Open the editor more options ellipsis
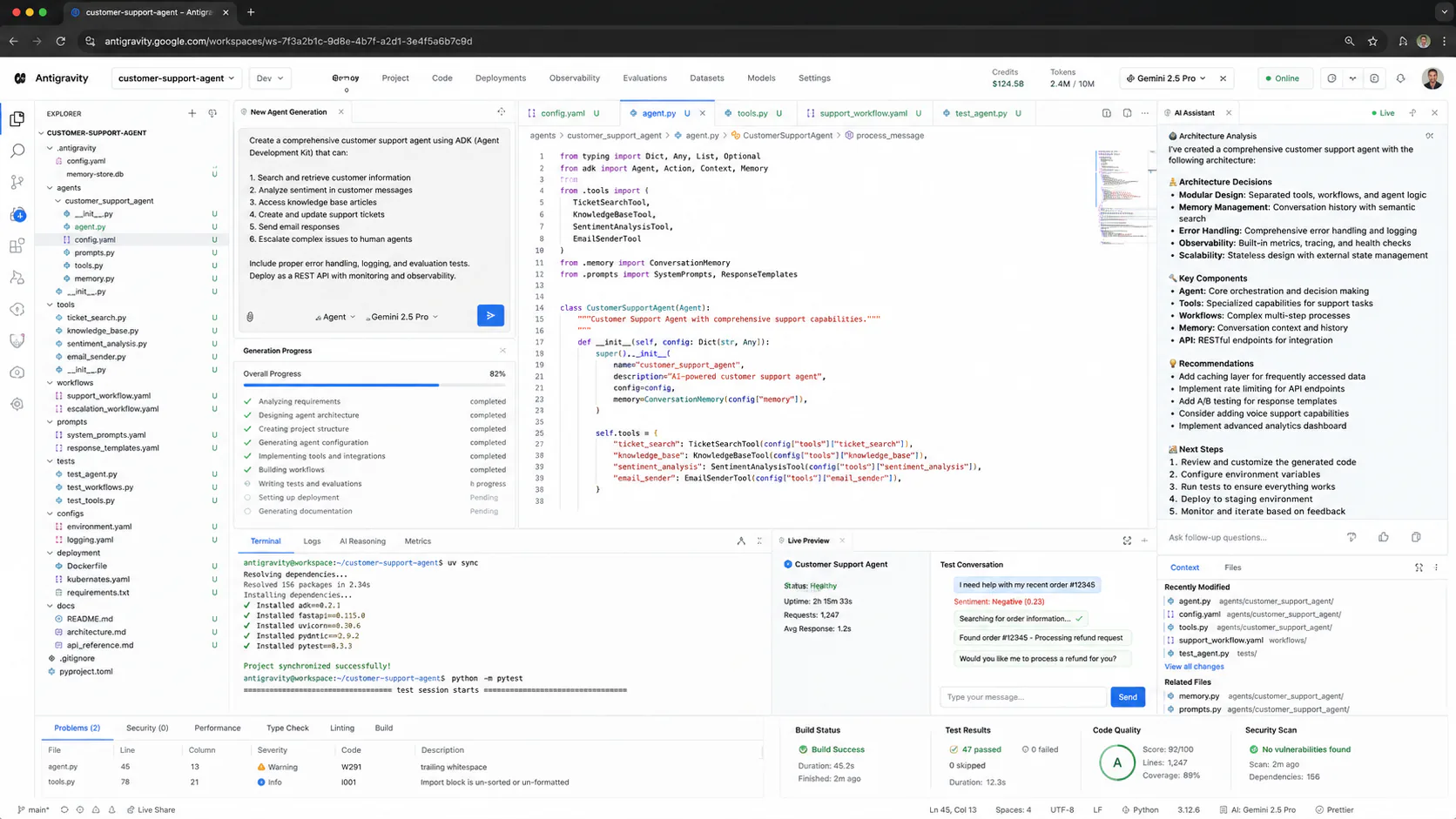The width and height of the screenshot is (1456, 819). [1145, 113]
